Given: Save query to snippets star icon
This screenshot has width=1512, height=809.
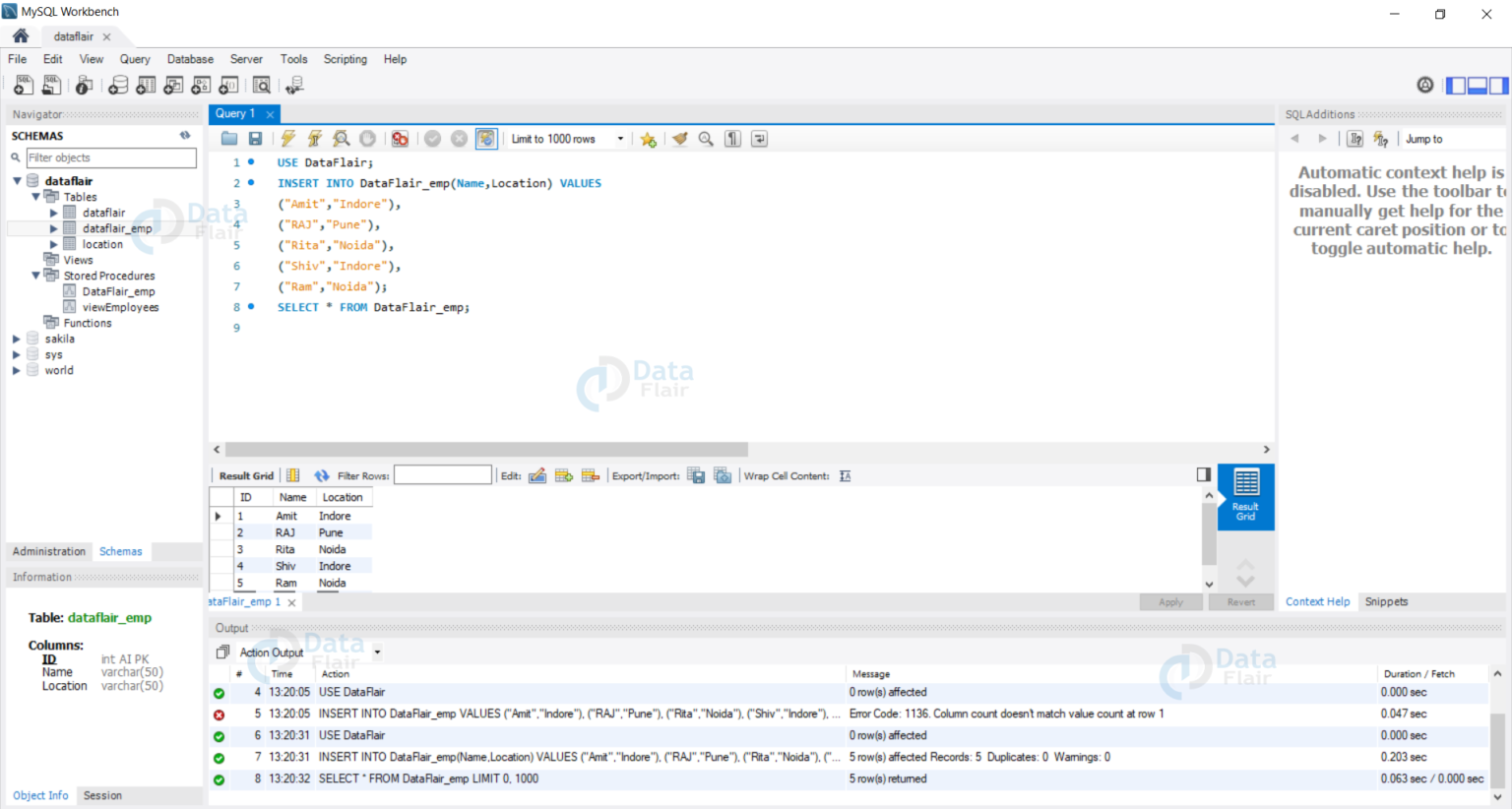Looking at the screenshot, I should click(648, 139).
